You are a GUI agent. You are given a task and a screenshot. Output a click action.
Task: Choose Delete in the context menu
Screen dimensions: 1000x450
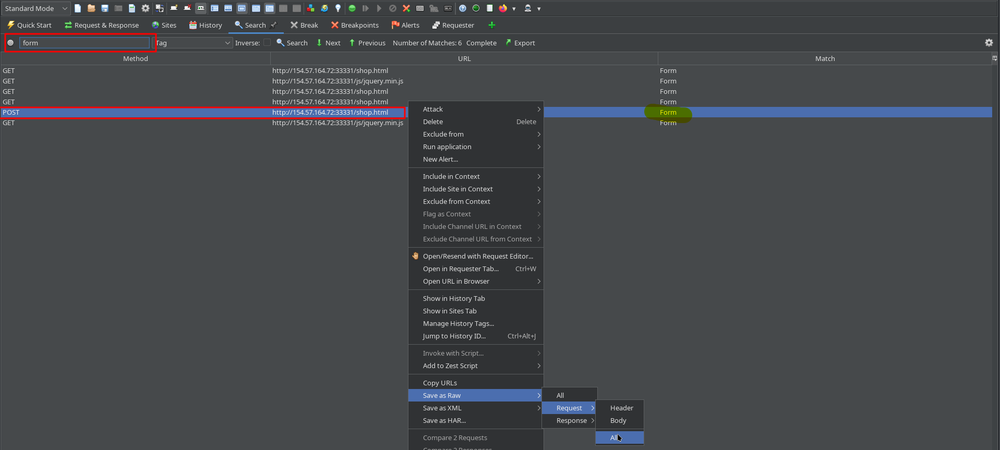pyautogui.click(x=475, y=122)
